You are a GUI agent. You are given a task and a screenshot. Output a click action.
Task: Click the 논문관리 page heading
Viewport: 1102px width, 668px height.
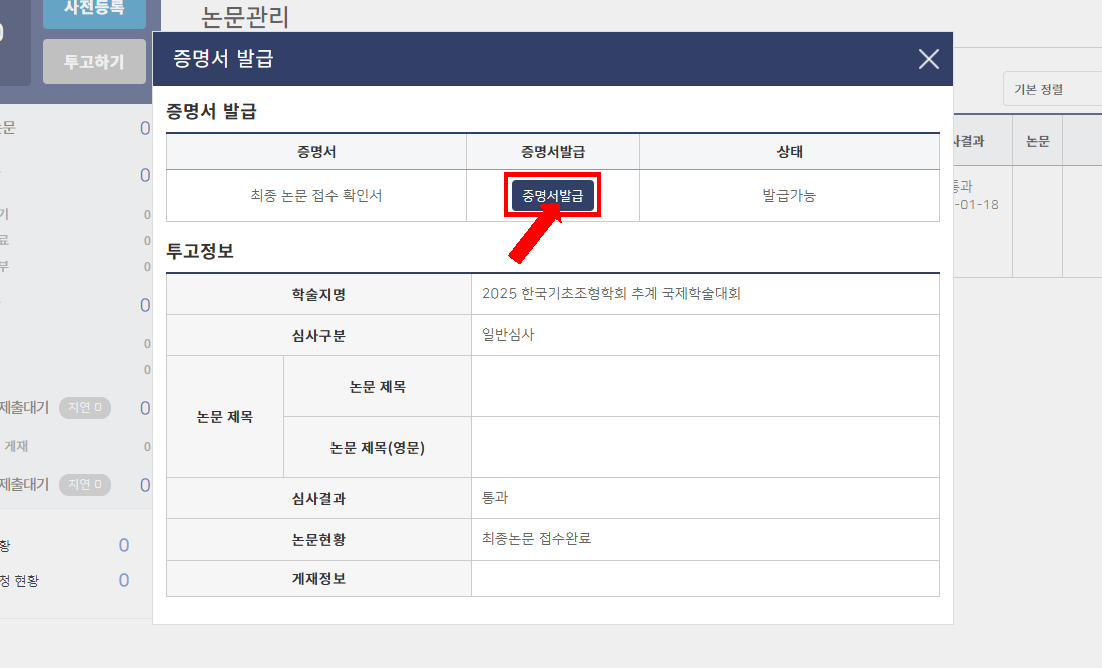point(245,17)
